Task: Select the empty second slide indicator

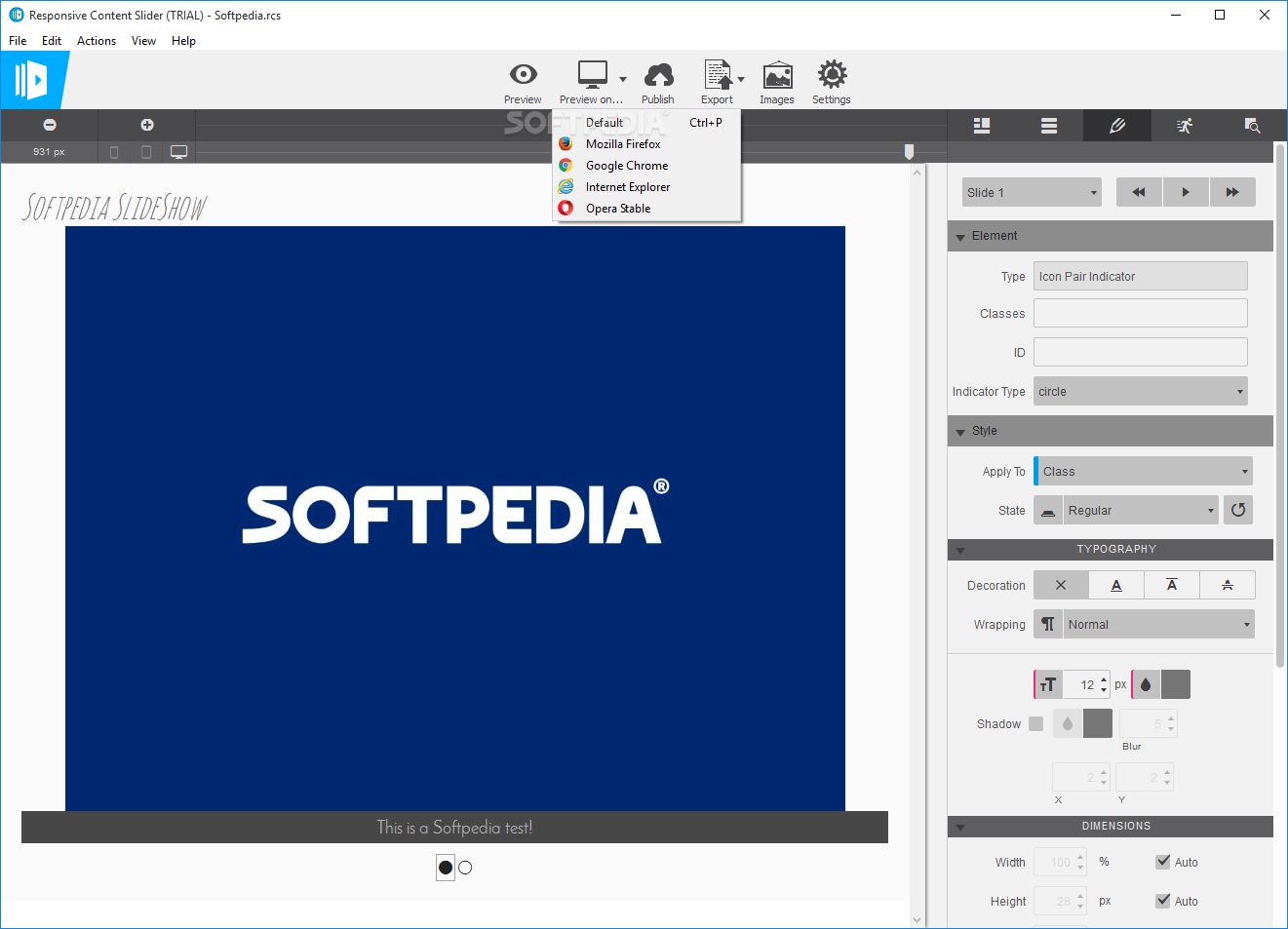Action: tap(465, 868)
